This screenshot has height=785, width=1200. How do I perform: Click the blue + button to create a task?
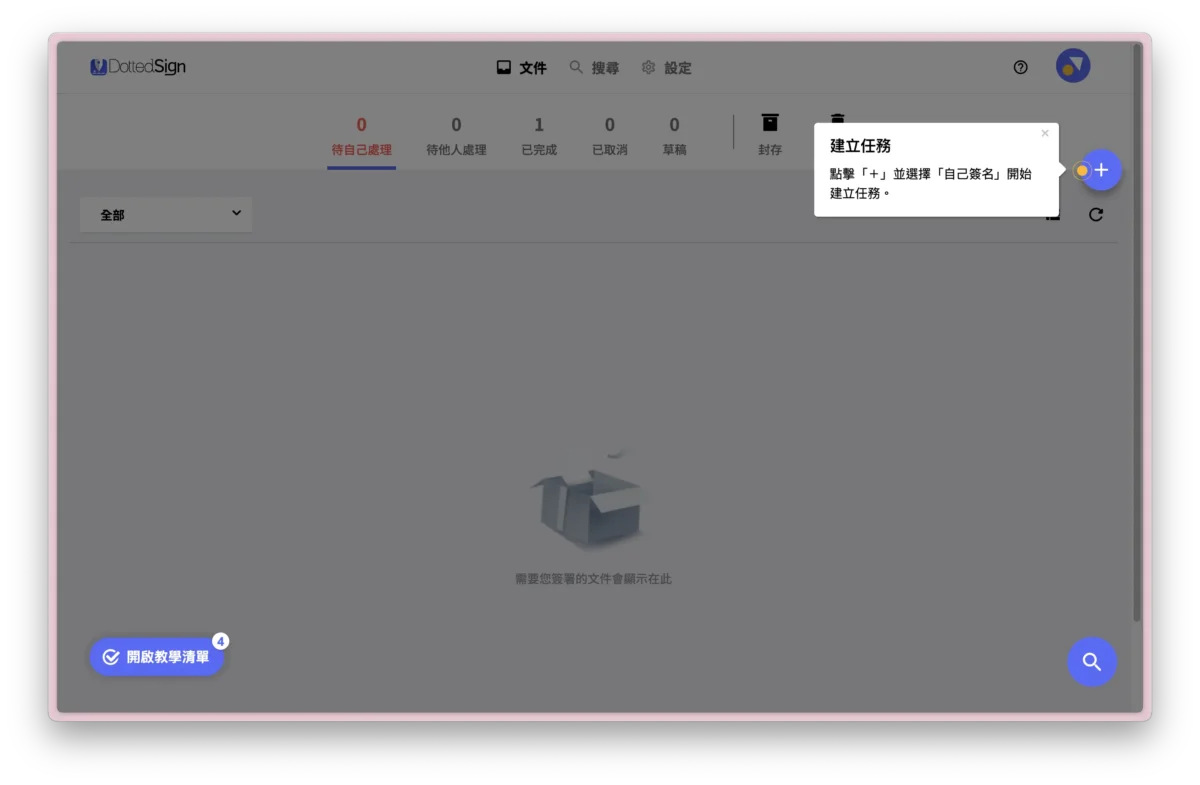[1100, 170]
